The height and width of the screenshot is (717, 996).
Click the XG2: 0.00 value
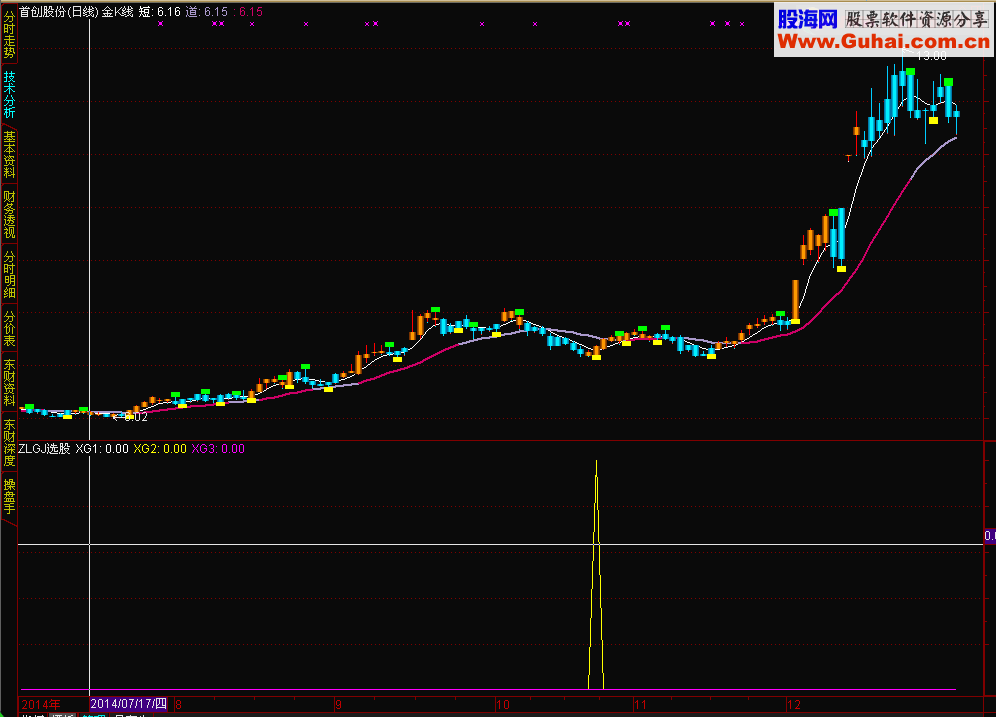click(x=160, y=449)
